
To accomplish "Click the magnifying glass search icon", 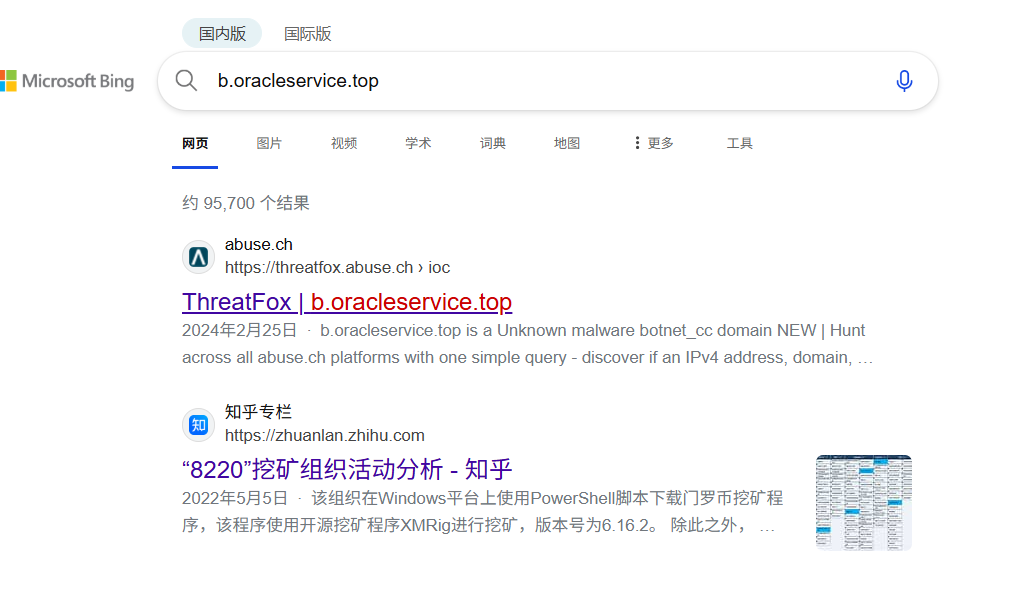I will 186,81.
